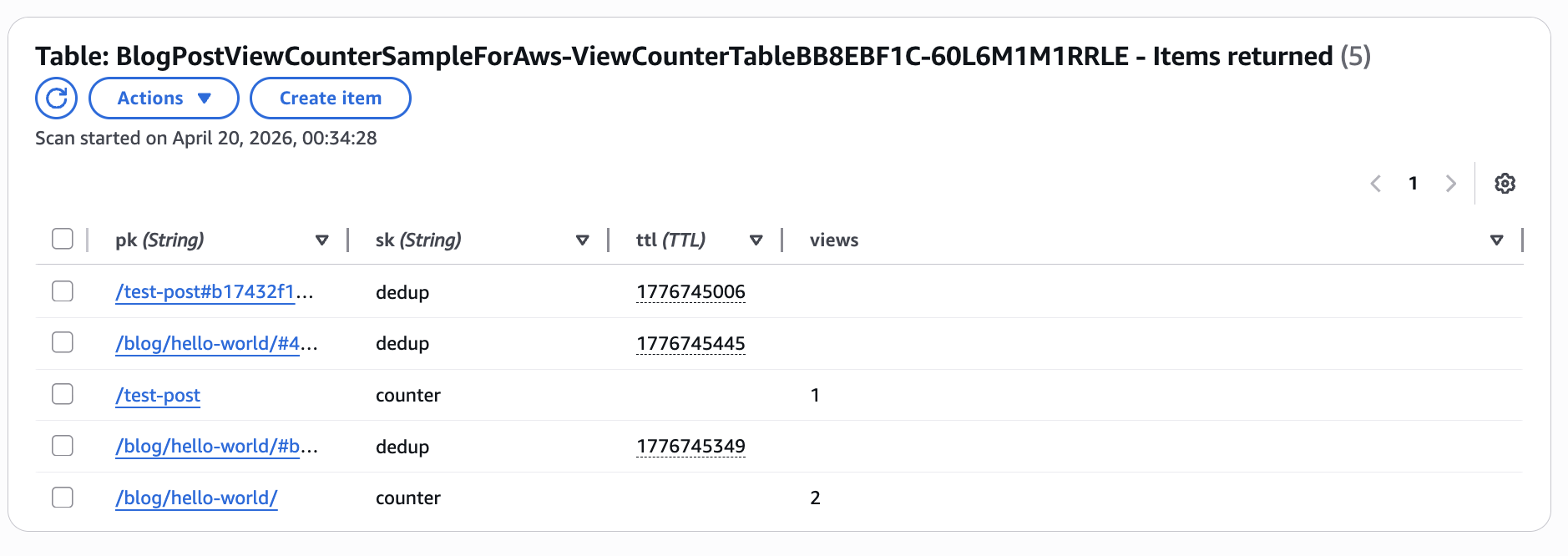Go to the next page of items
Viewport: 1568px width, 556px height.
tap(1451, 183)
